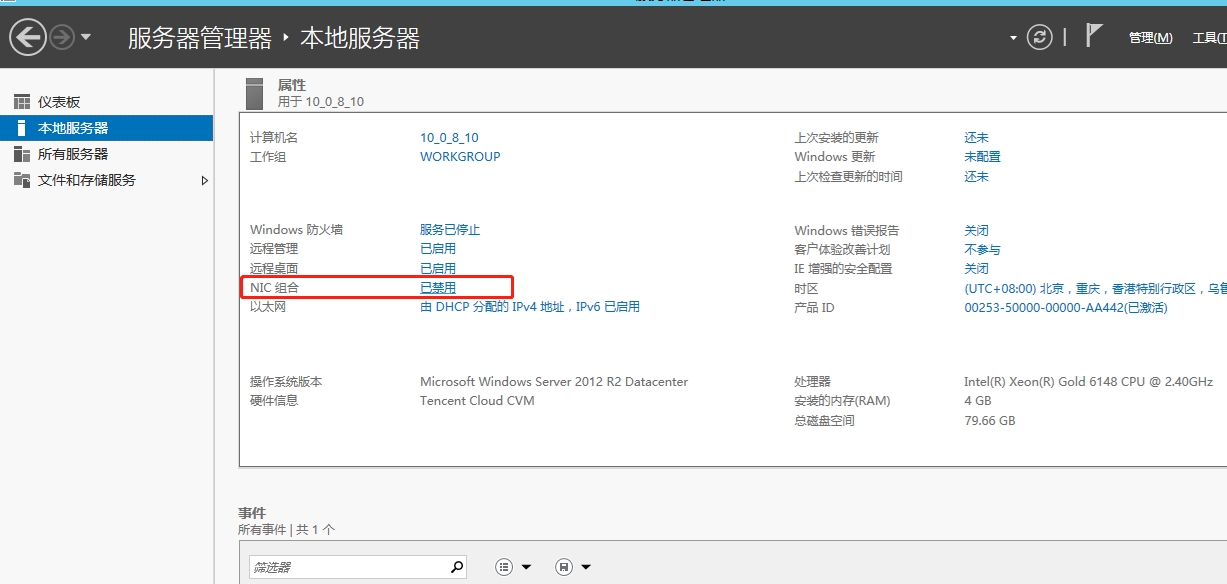Click the forward navigation arrow button
This screenshot has width=1227, height=584.
pyautogui.click(x=62, y=38)
